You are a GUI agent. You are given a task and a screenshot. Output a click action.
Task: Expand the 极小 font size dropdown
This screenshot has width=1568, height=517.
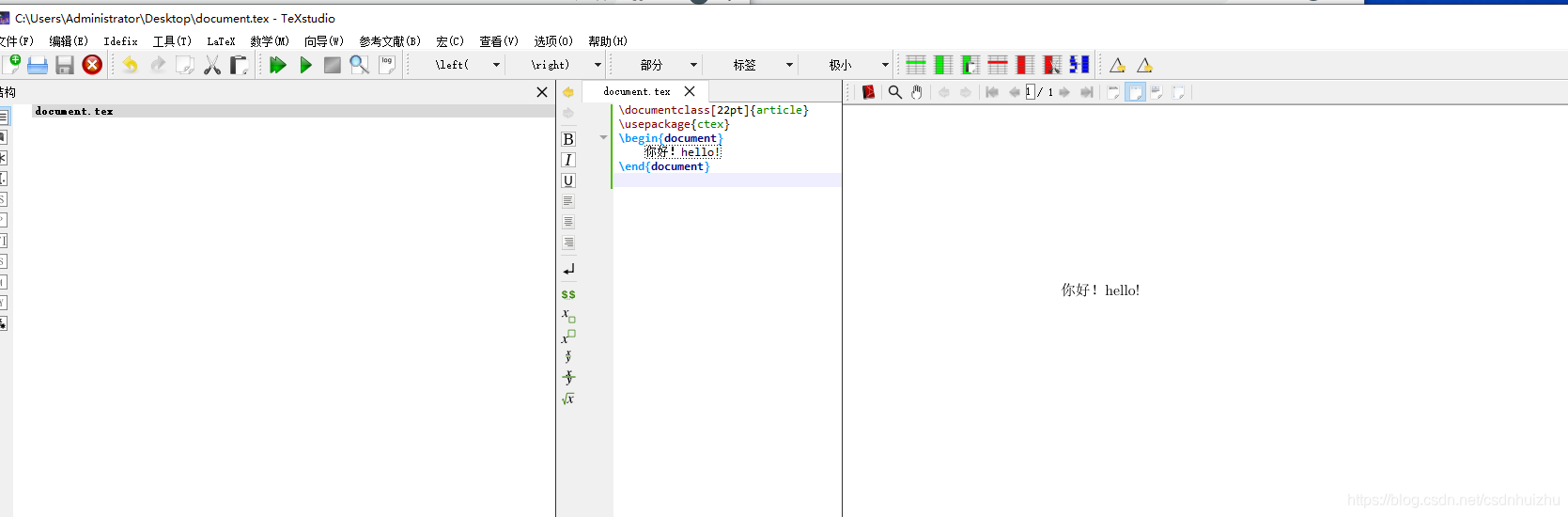(885, 65)
